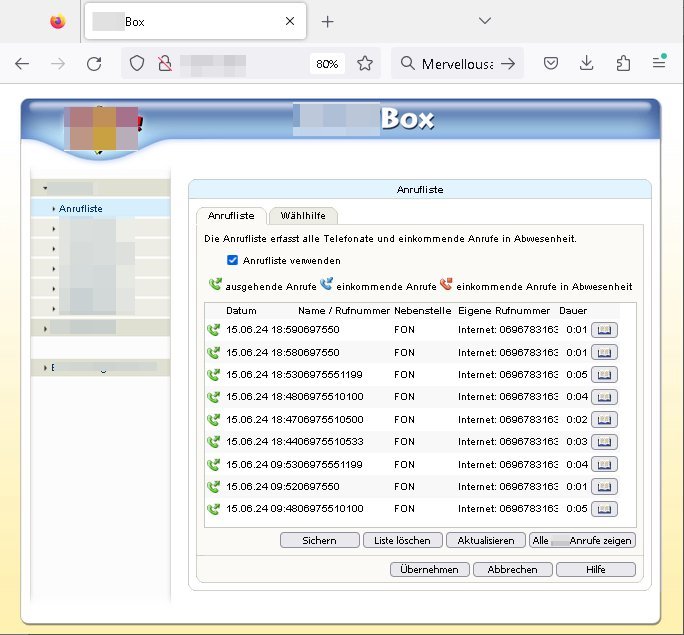Viewport: 684px width, 635px height.
Task: Click the 'Name / Rufnummer' column header
Action: point(344,311)
